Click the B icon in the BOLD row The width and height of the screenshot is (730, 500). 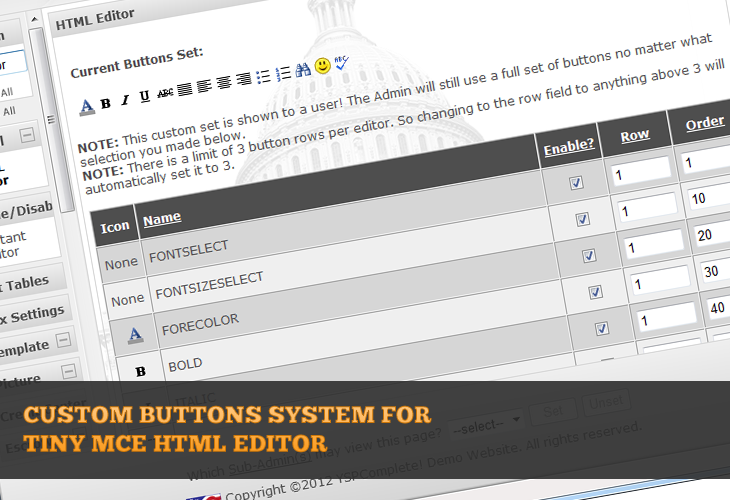(x=141, y=372)
